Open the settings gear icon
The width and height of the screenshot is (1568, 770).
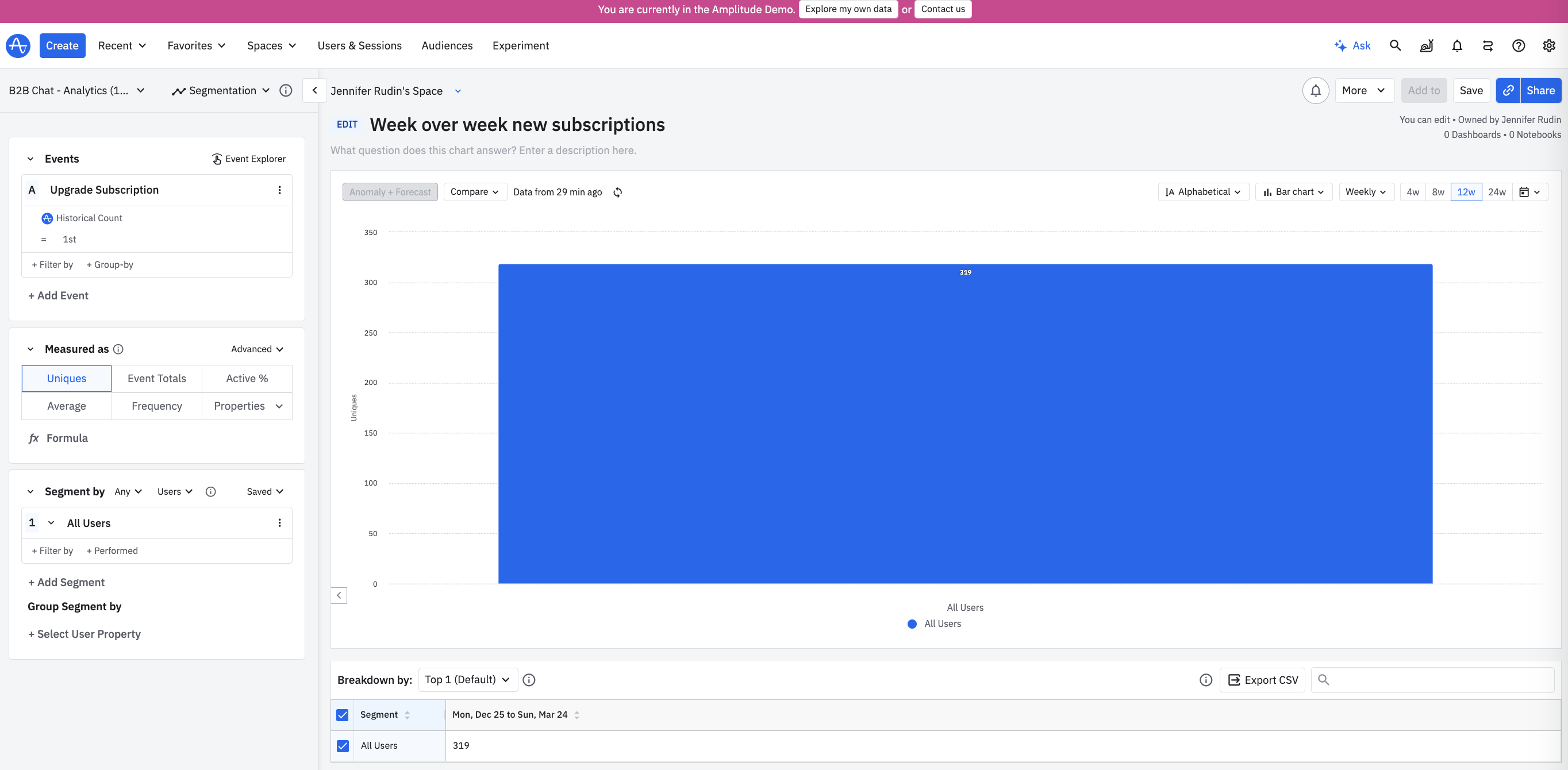1548,45
